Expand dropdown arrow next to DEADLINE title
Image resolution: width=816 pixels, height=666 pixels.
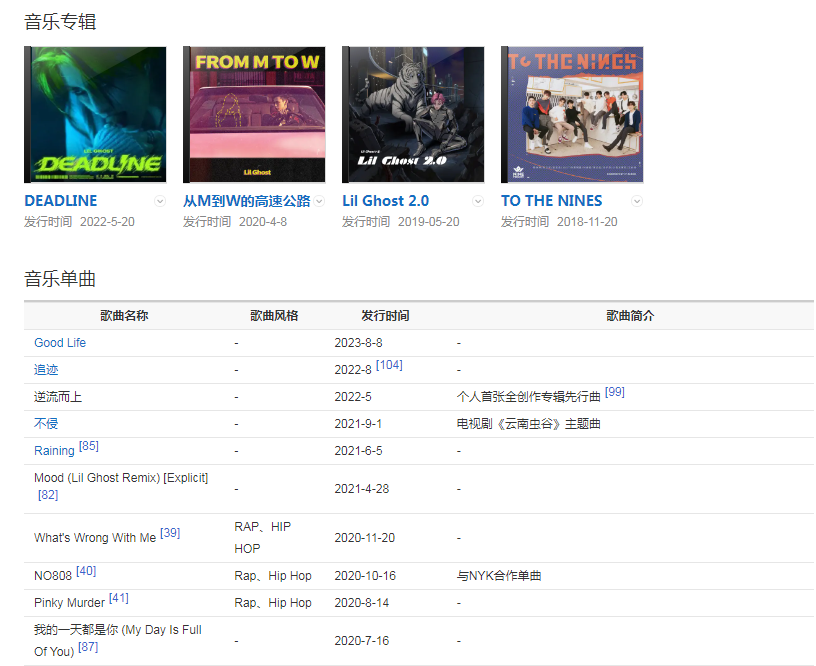[x=160, y=201]
